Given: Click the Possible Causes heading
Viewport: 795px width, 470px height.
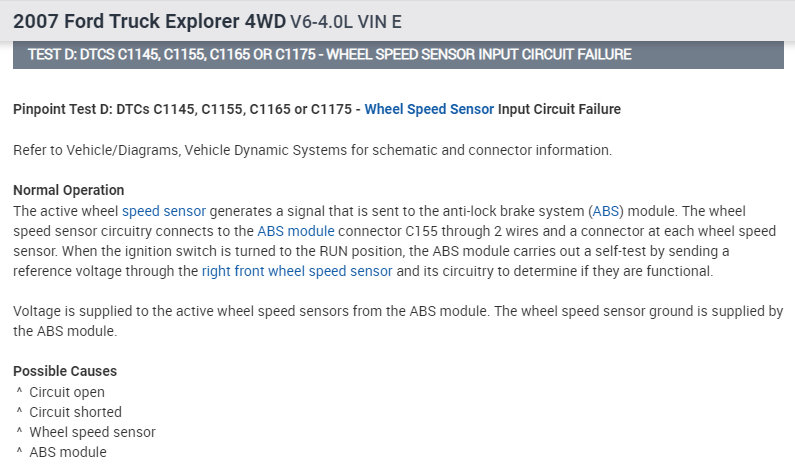Looking at the screenshot, I should click(65, 371).
